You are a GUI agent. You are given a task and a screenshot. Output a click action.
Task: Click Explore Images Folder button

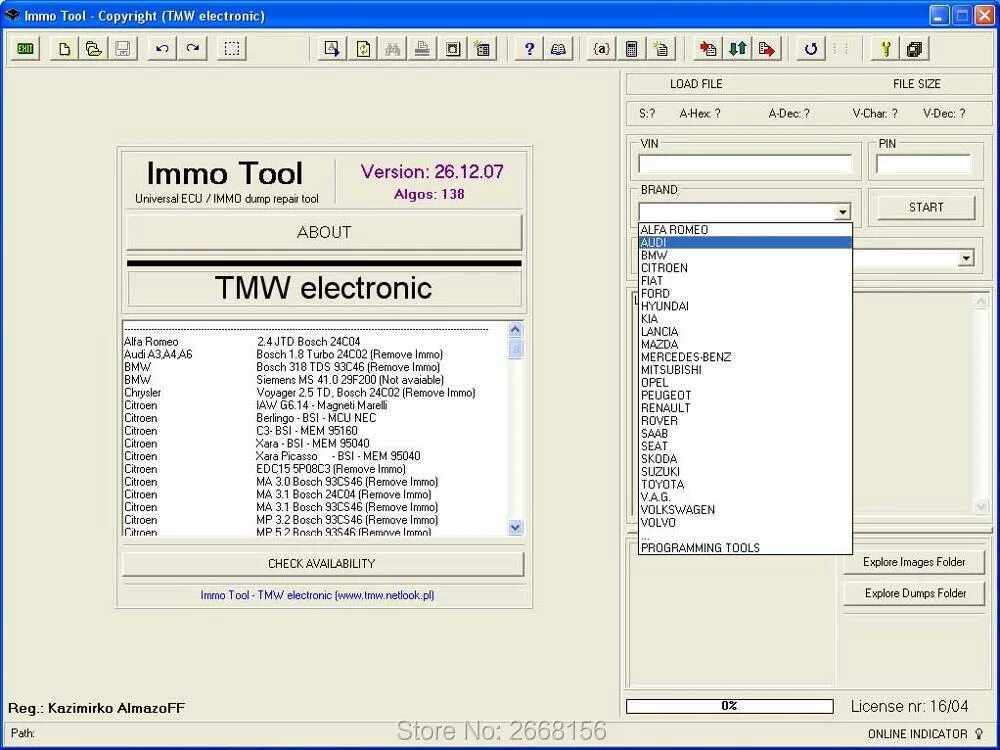(x=914, y=562)
